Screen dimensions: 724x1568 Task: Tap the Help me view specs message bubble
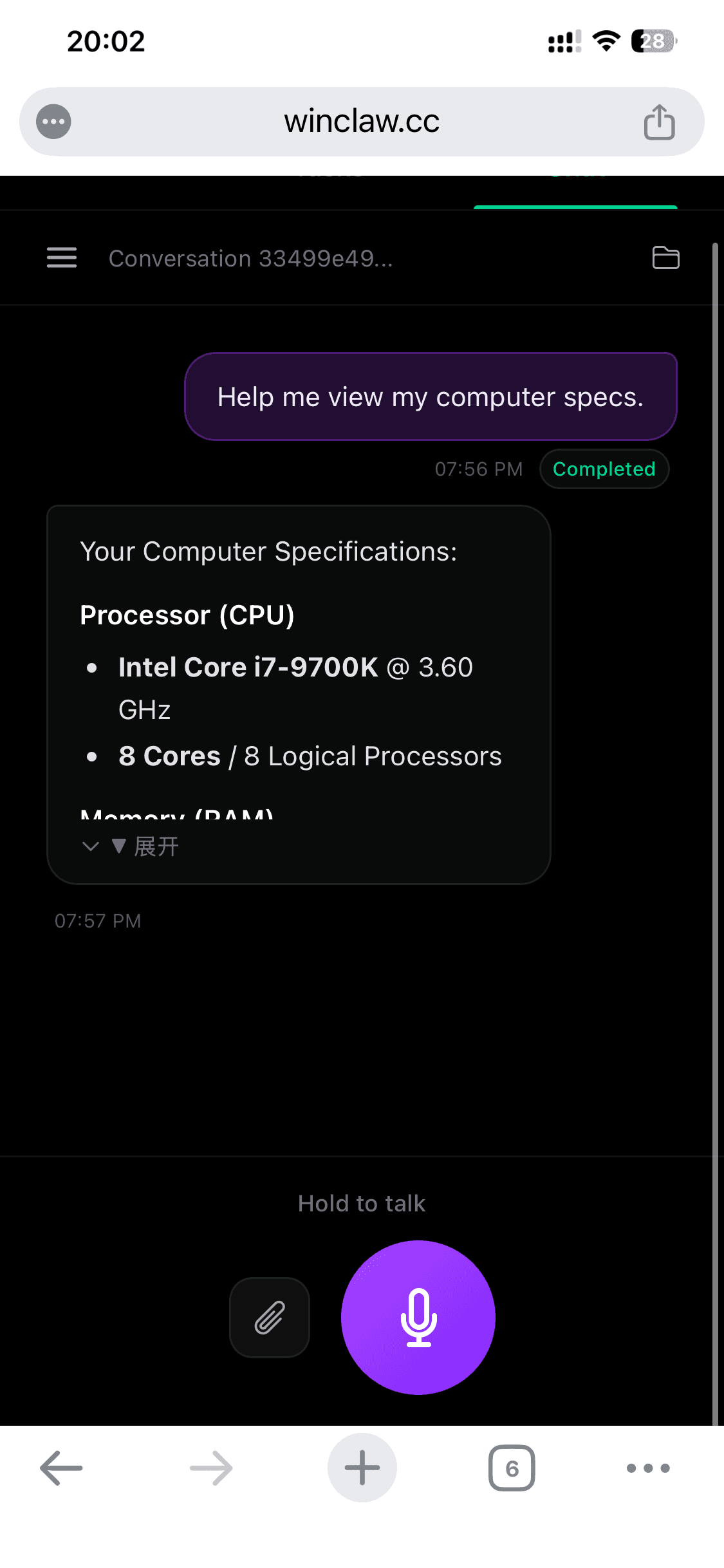click(431, 397)
